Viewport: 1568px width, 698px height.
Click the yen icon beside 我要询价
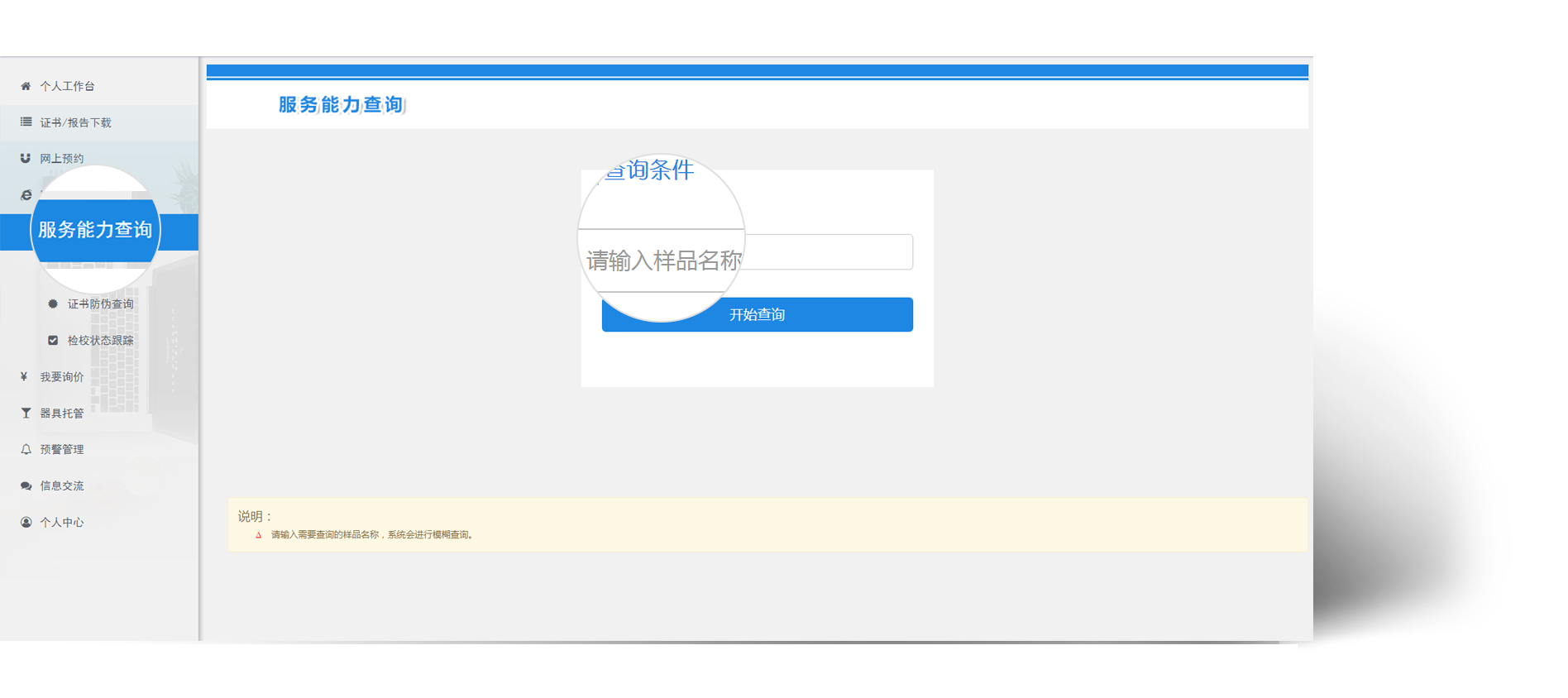coord(24,376)
